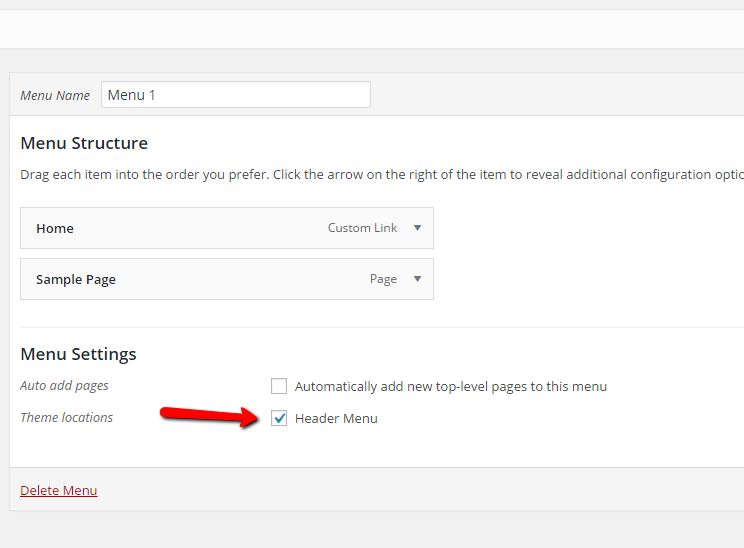The height and width of the screenshot is (548, 744).
Task: Click the 'Drag each item' instruction text
Action: [382, 175]
